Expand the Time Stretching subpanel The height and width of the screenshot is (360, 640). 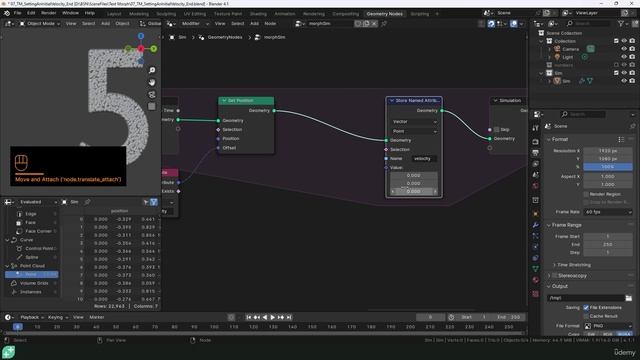(x=573, y=265)
